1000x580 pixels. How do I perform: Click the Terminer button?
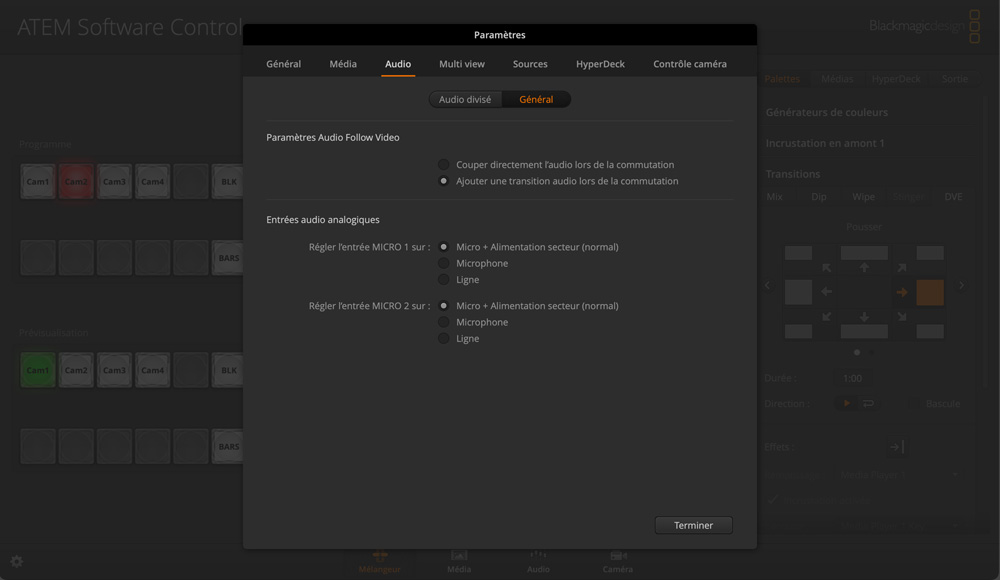pos(693,525)
